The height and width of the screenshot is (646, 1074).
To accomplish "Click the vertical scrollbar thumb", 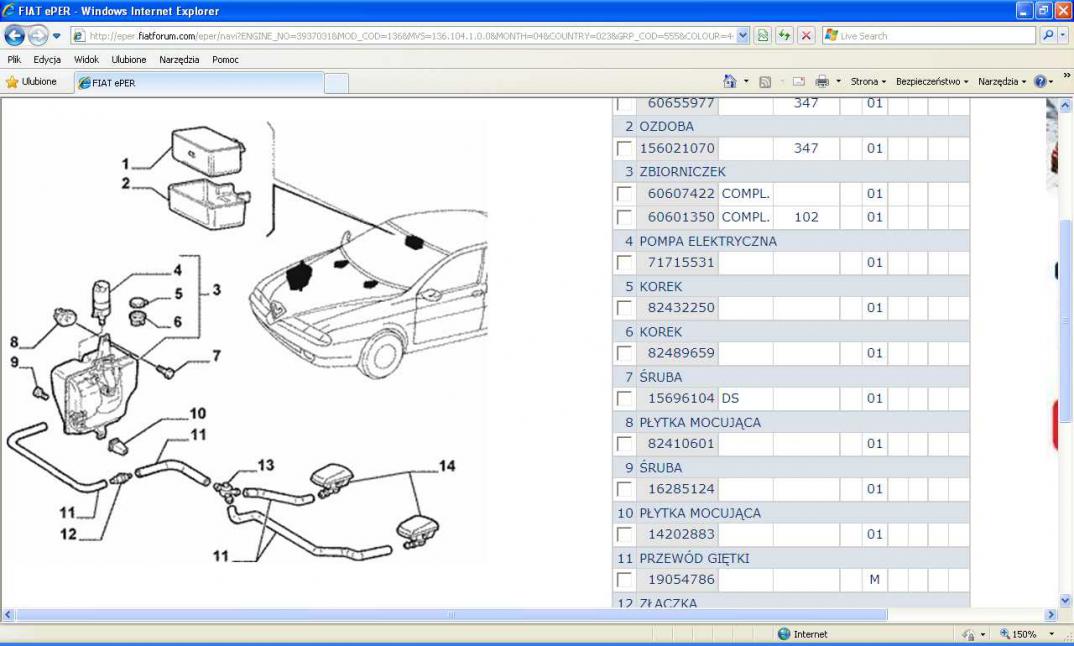I will pyautogui.click(x=1065, y=321).
